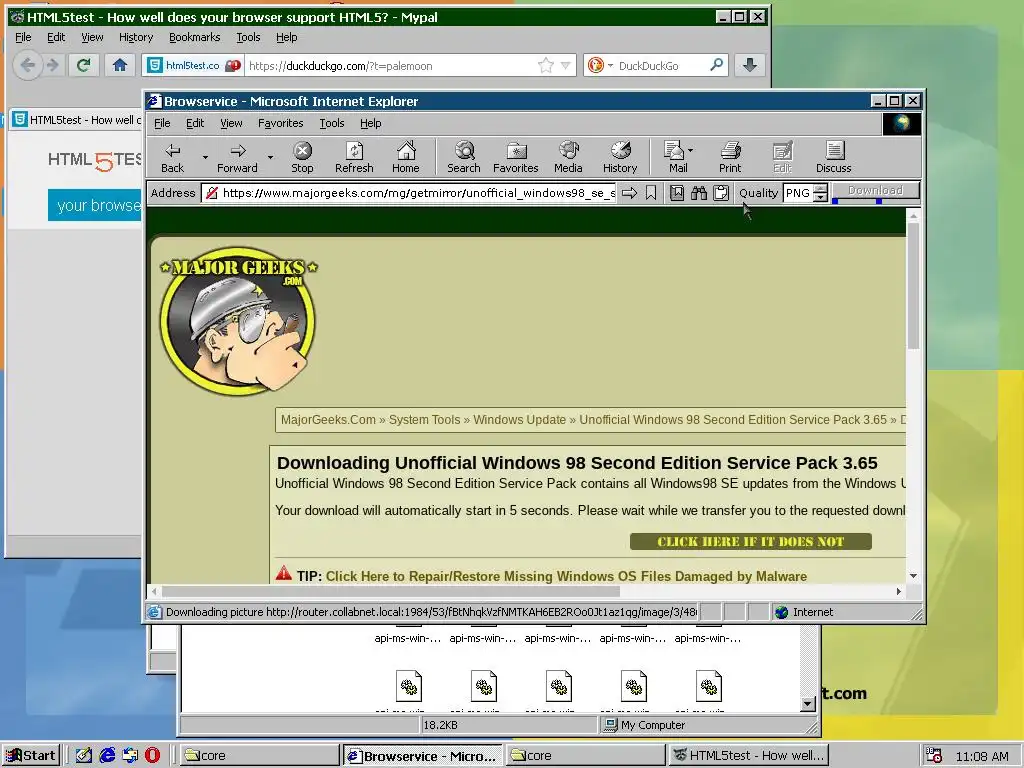Click the Go arrow beside address bar

(629, 193)
